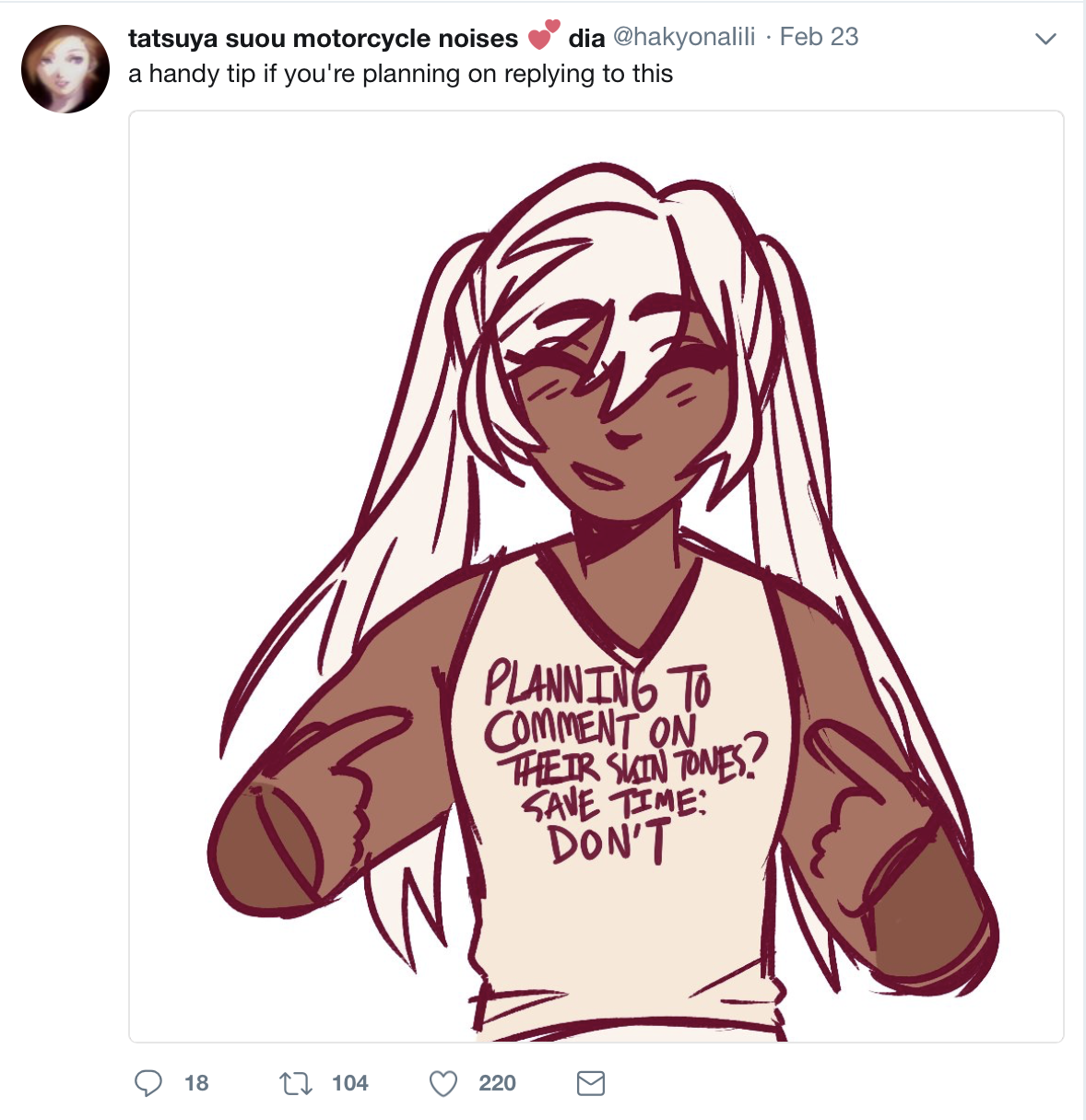Click the "dia" part of display name

pos(586,38)
